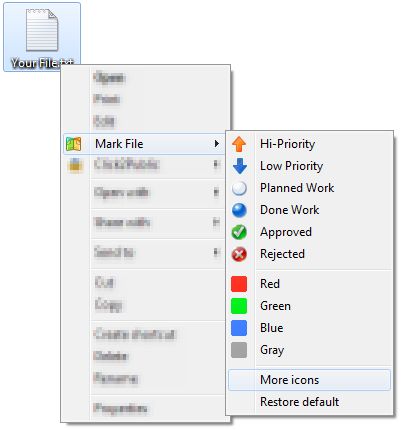This screenshot has width=401, height=430.
Task: Open the More icons menu item
Action: click(x=309, y=380)
